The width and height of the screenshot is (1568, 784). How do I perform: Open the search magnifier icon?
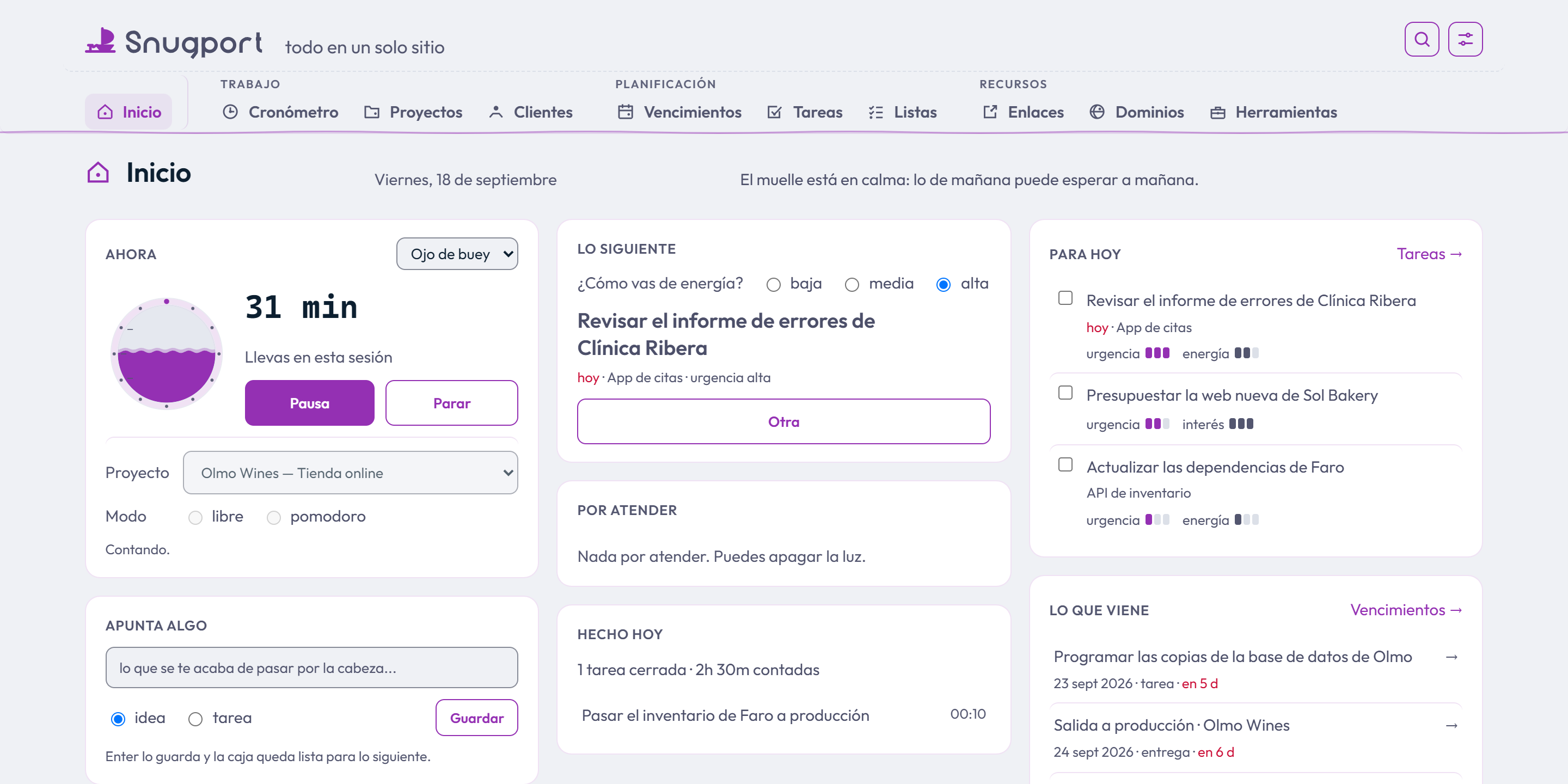pos(1422,40)
